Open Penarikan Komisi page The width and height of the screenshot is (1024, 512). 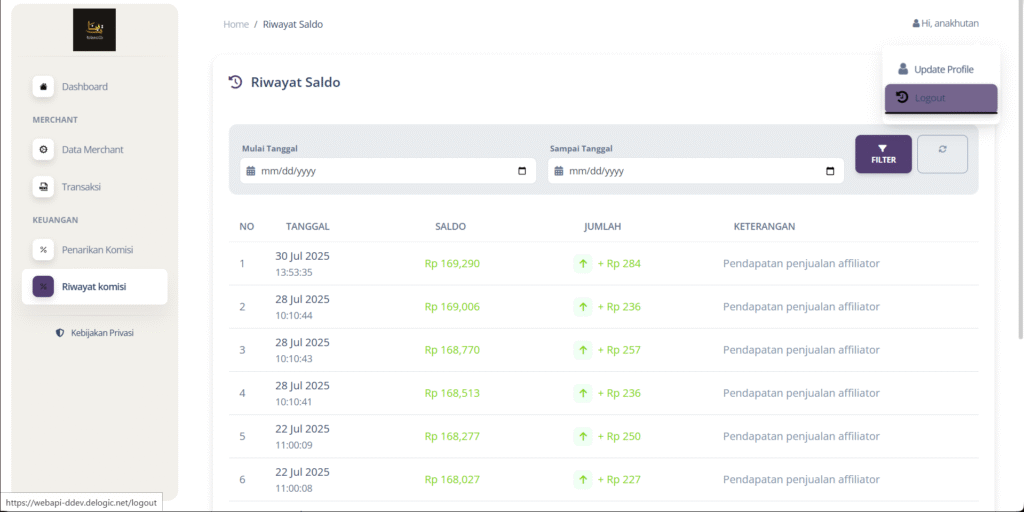coord(94,249)
